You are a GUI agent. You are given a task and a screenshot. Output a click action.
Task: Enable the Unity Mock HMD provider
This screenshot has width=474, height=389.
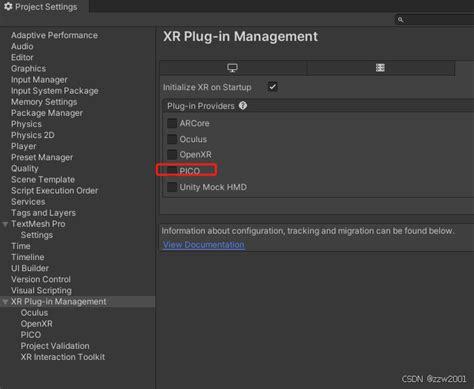172,187
